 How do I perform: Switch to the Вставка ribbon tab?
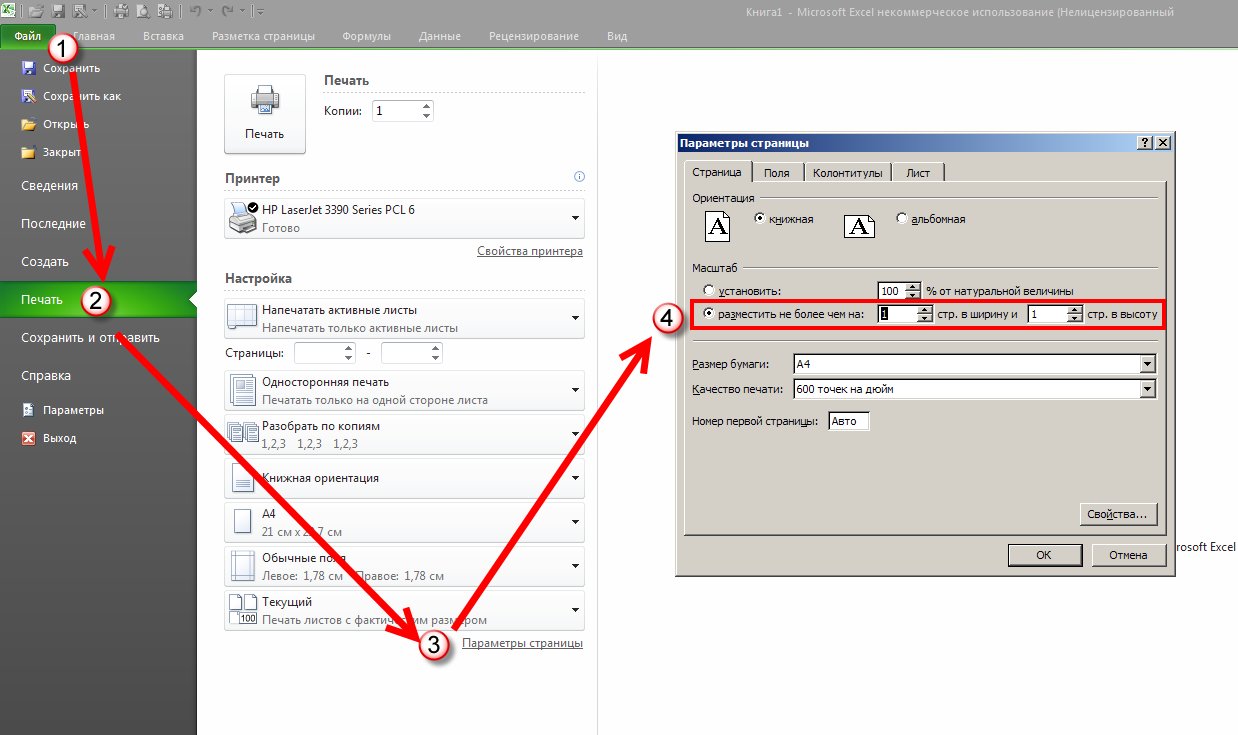point(163,36)
